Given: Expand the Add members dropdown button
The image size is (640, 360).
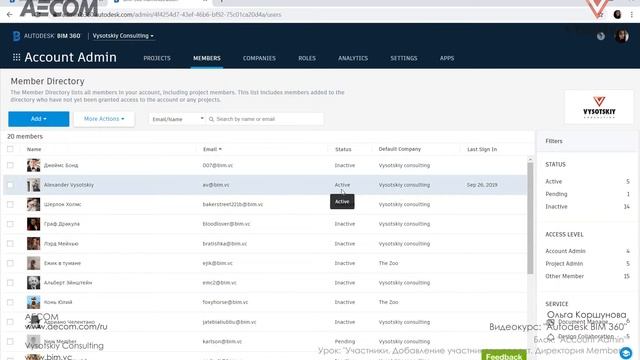Looking at the screenshot, I should coord(39,119).
